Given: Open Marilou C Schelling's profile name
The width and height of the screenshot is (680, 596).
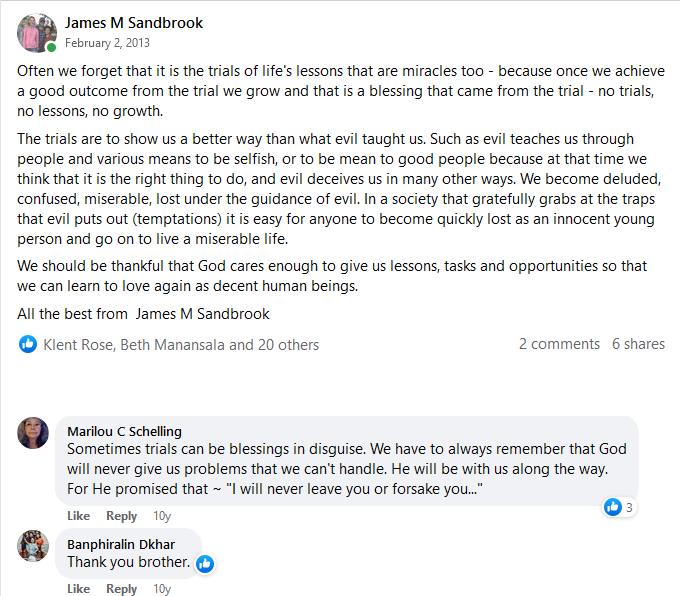Looking at the screenshot, I should pos(124,431).
